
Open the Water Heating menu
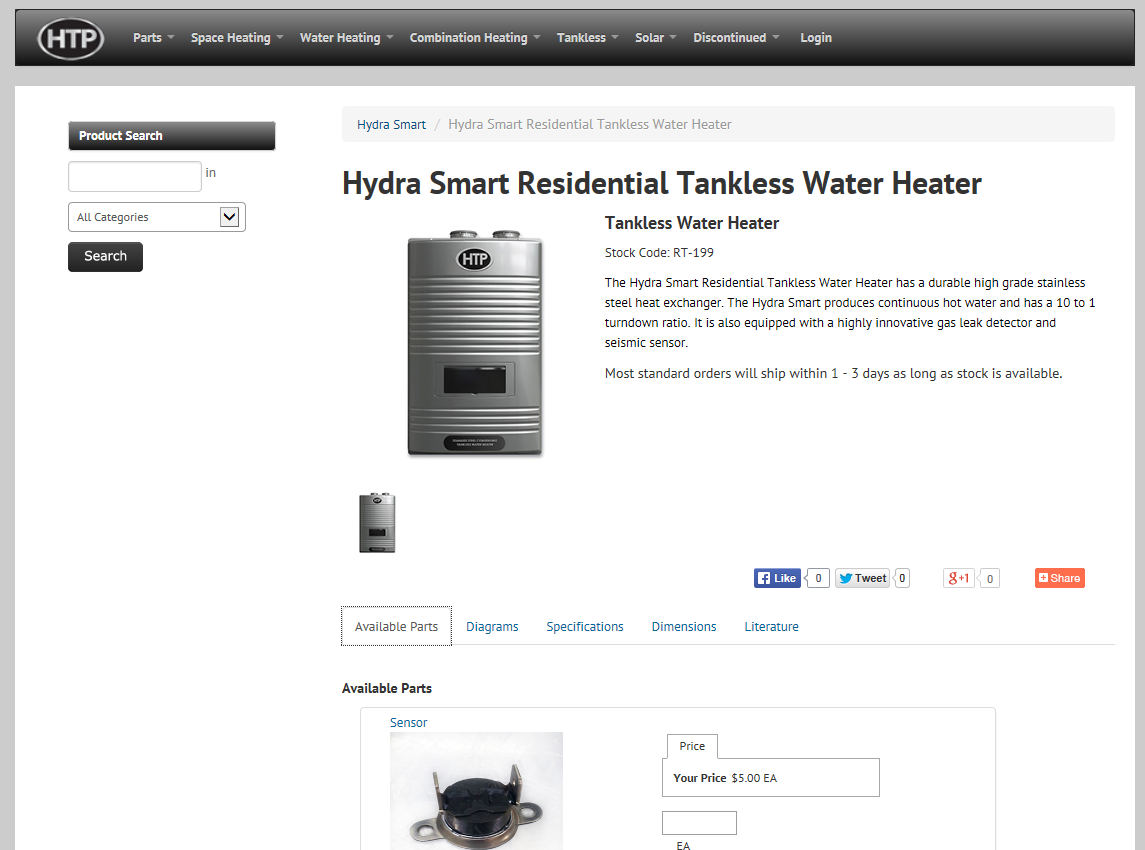pyautogui.click(x=340, y=38)
